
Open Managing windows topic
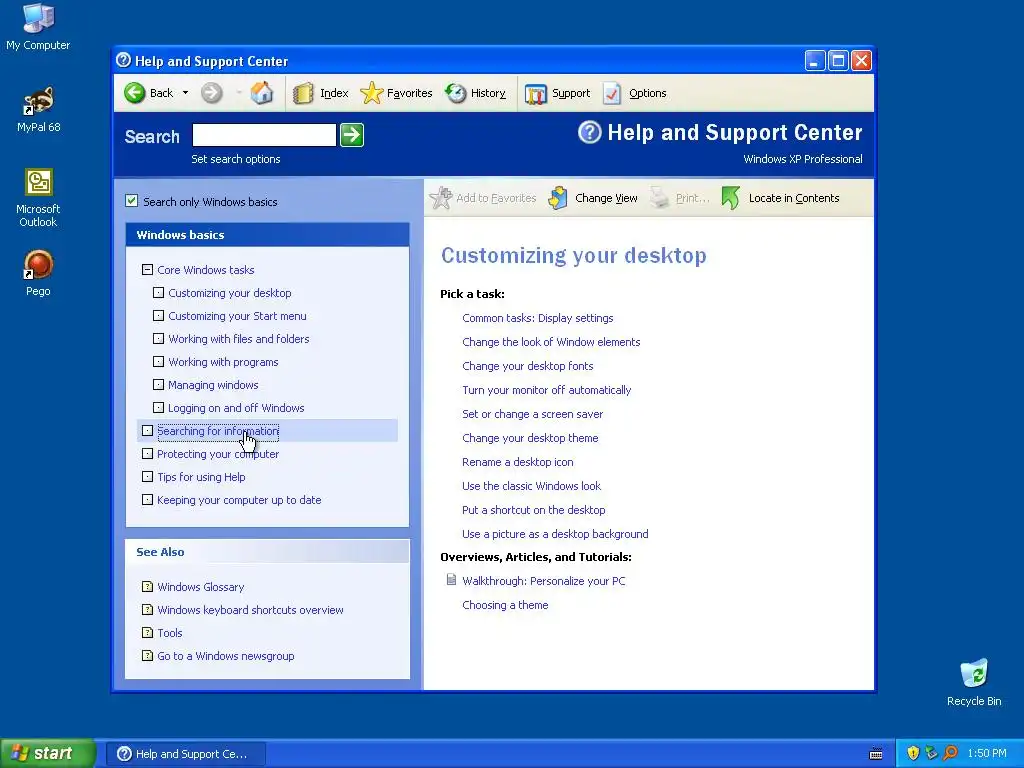(x=214, y=385)
